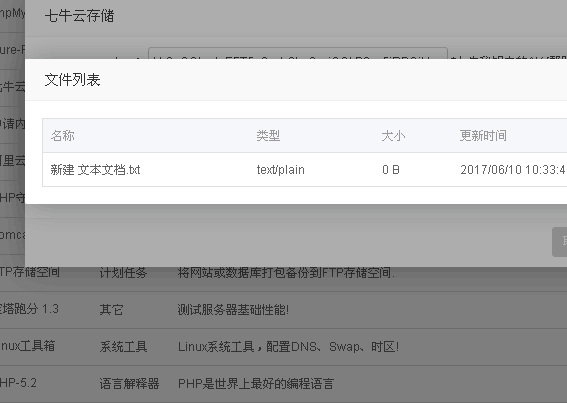
Task: Click the 名称 column header
Action: click(x=63, y=136)
